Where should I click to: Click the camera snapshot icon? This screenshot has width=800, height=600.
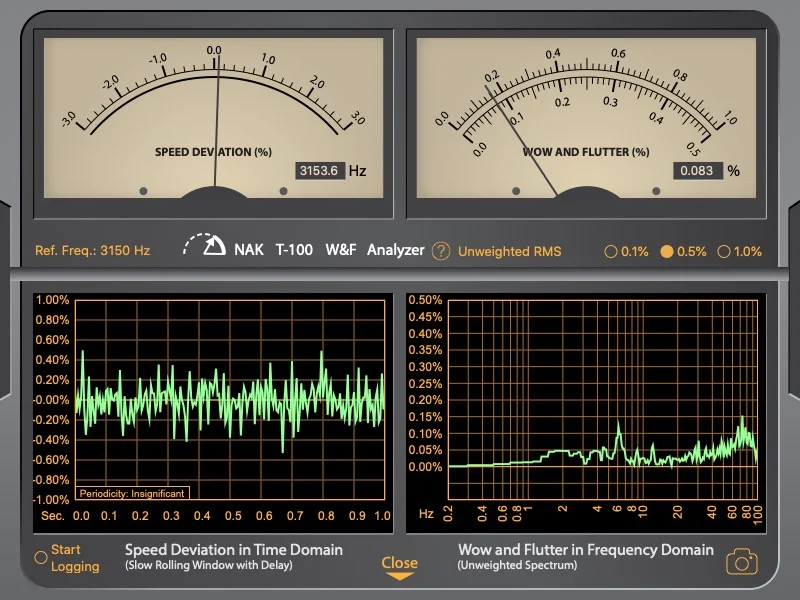pyautogui.click(x=741, y=561)
